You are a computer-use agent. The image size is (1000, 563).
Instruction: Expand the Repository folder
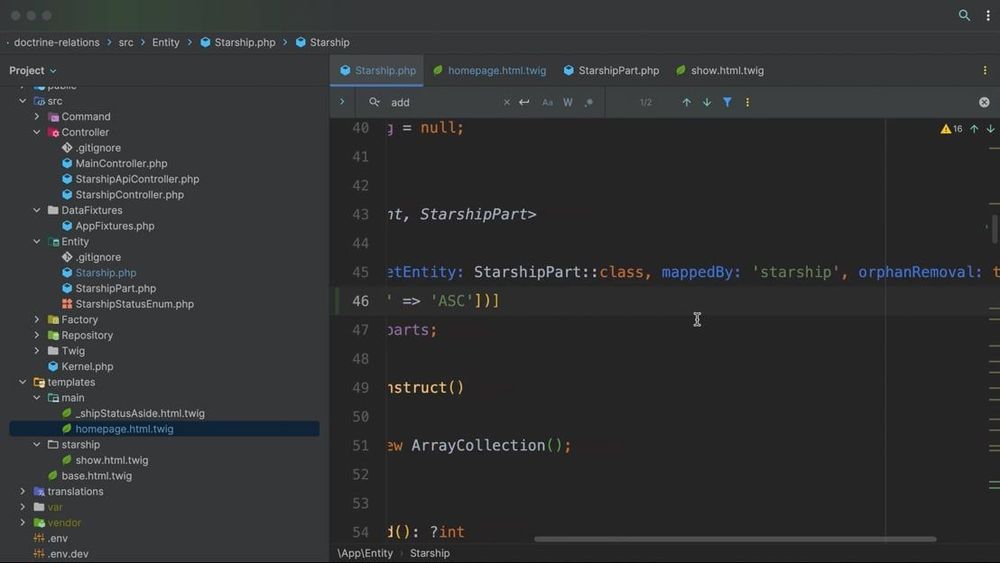(36, 335)
